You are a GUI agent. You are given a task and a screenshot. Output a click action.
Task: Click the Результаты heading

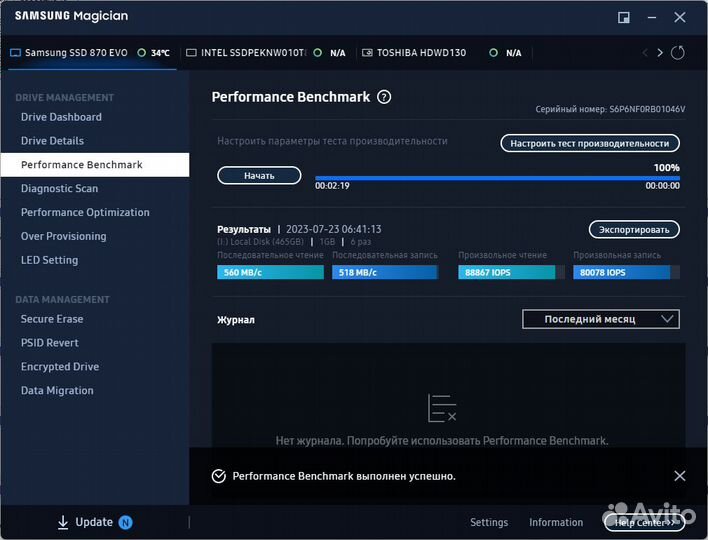(244, 229)
